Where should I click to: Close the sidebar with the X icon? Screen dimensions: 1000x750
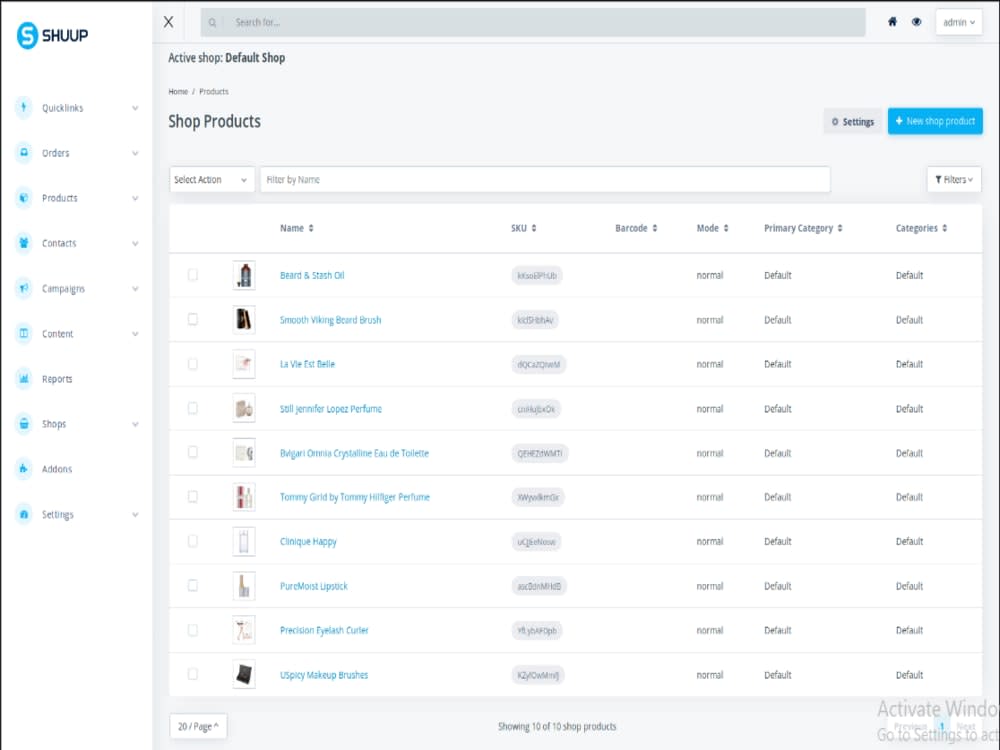click(x=168, y=22)
